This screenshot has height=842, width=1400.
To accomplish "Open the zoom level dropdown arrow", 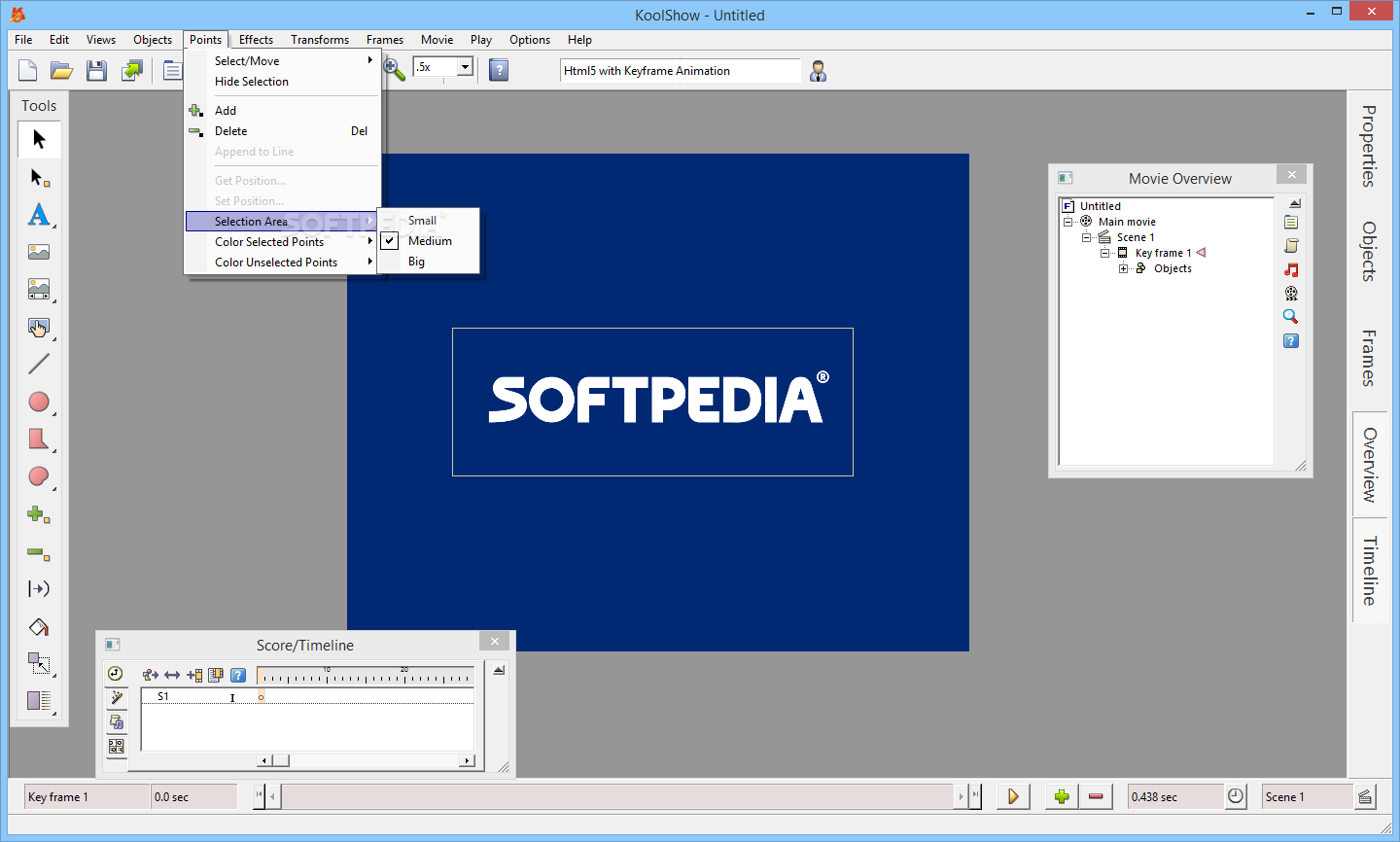I will [x=465, y=67].
